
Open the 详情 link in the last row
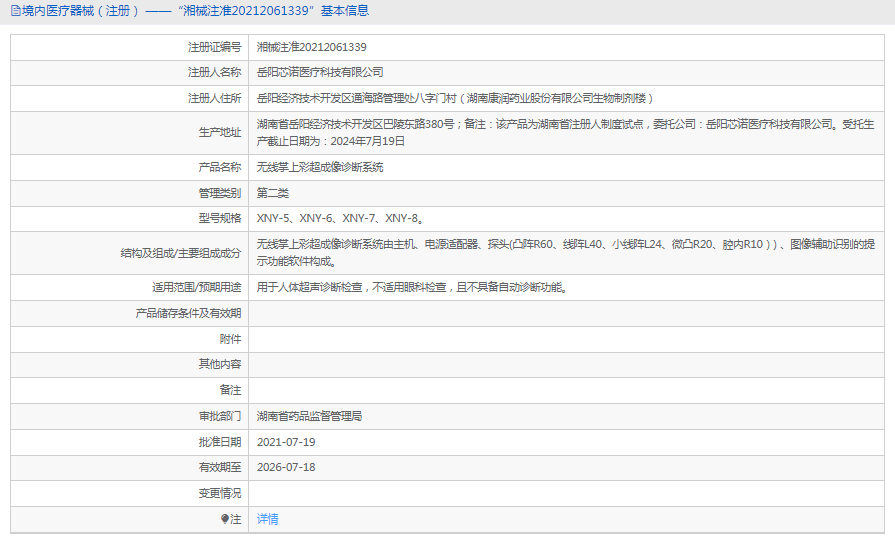(268, 519)
